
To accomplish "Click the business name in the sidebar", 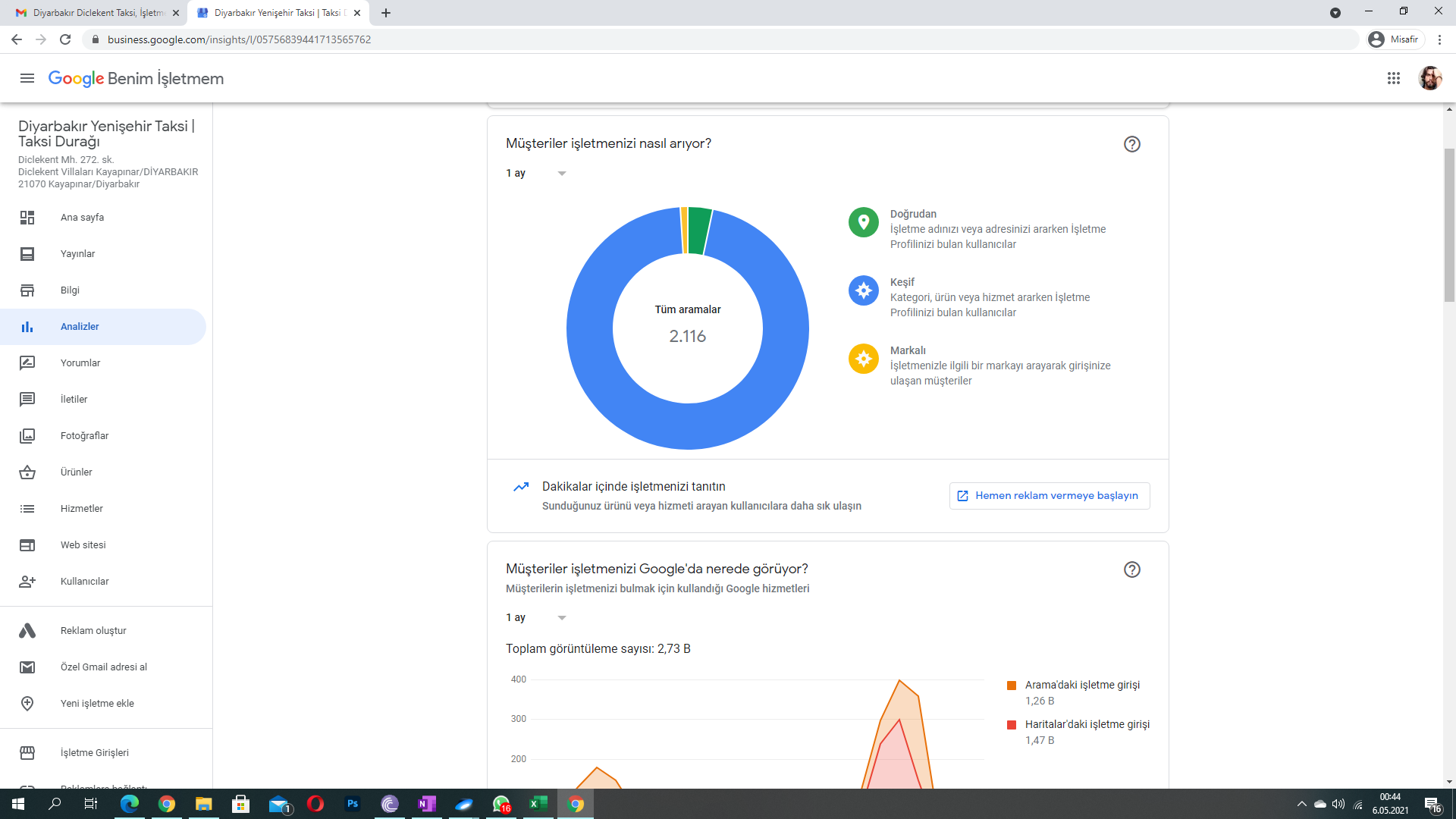I will 106,133.
